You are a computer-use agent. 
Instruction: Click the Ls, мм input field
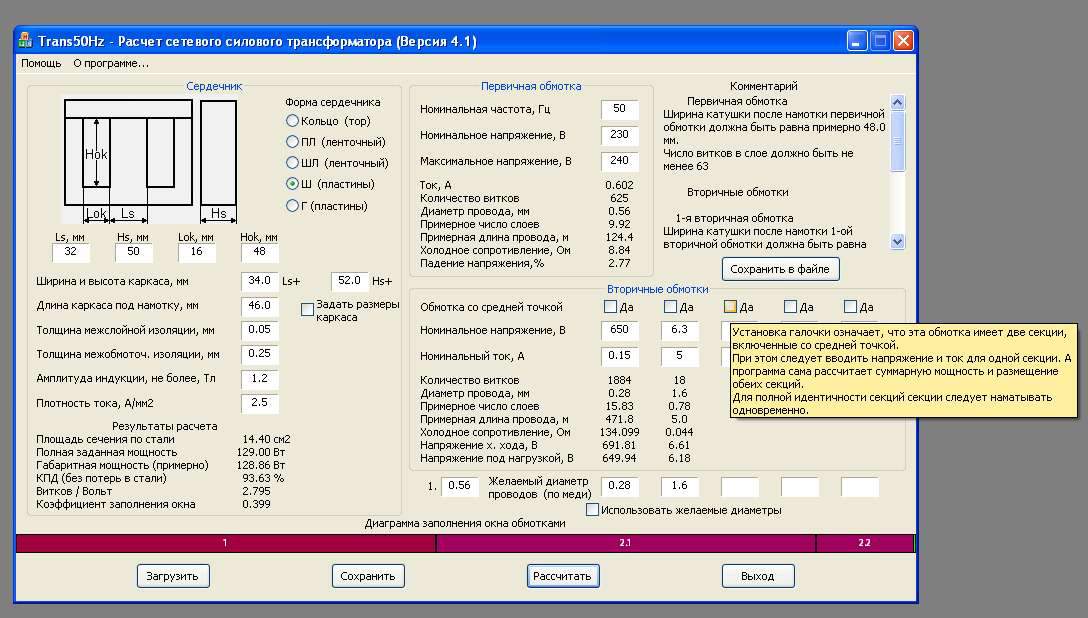[x=71, y=253]
